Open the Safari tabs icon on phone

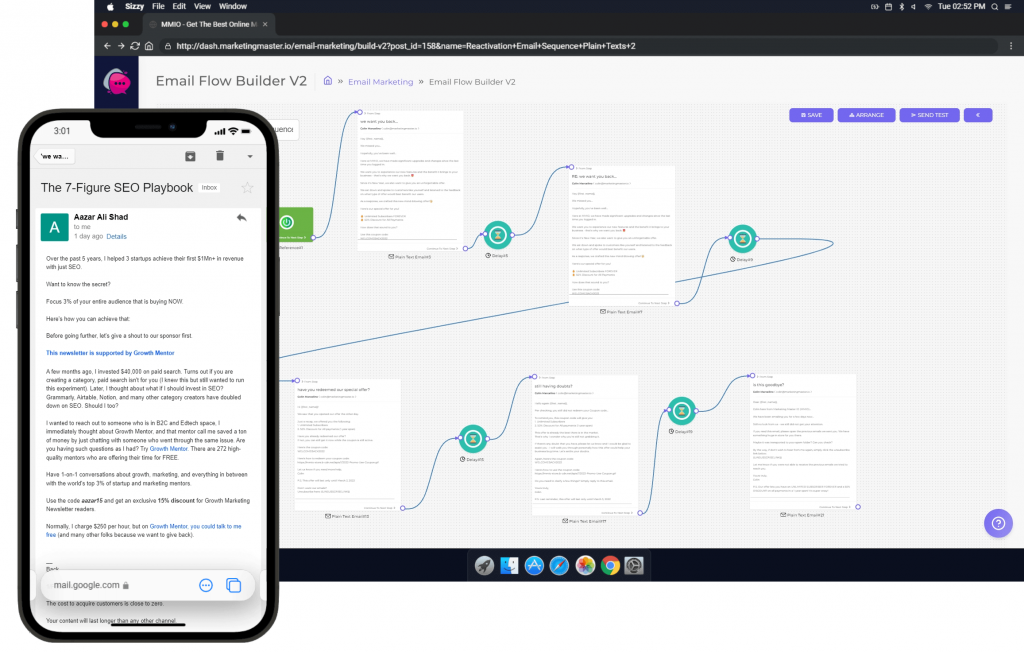point(233,585)
